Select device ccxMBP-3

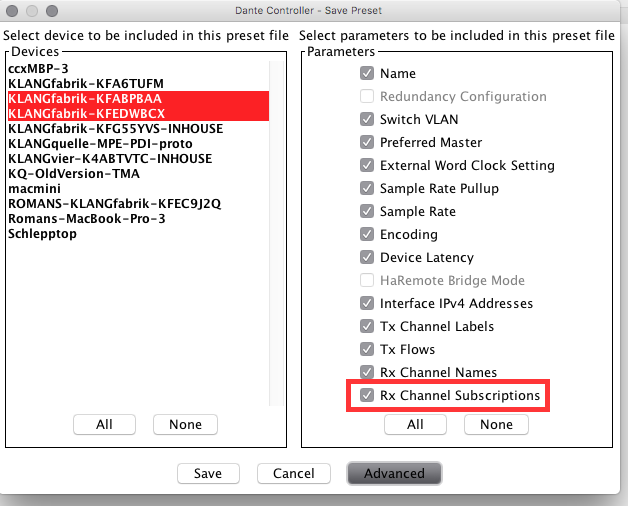pyautogui.click(x=138, y=69)
